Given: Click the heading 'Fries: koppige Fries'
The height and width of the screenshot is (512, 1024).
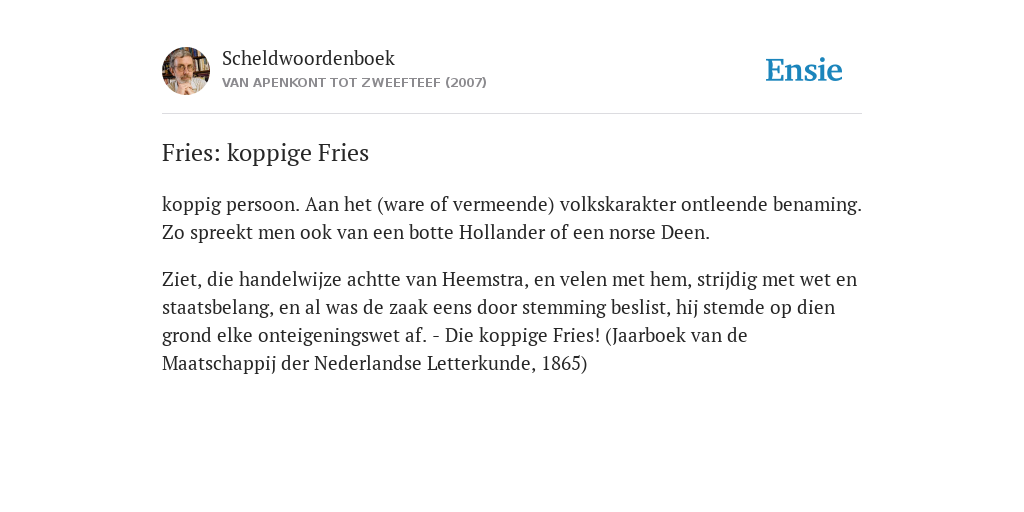Looking at the screenshot, I should click(265, 153).
